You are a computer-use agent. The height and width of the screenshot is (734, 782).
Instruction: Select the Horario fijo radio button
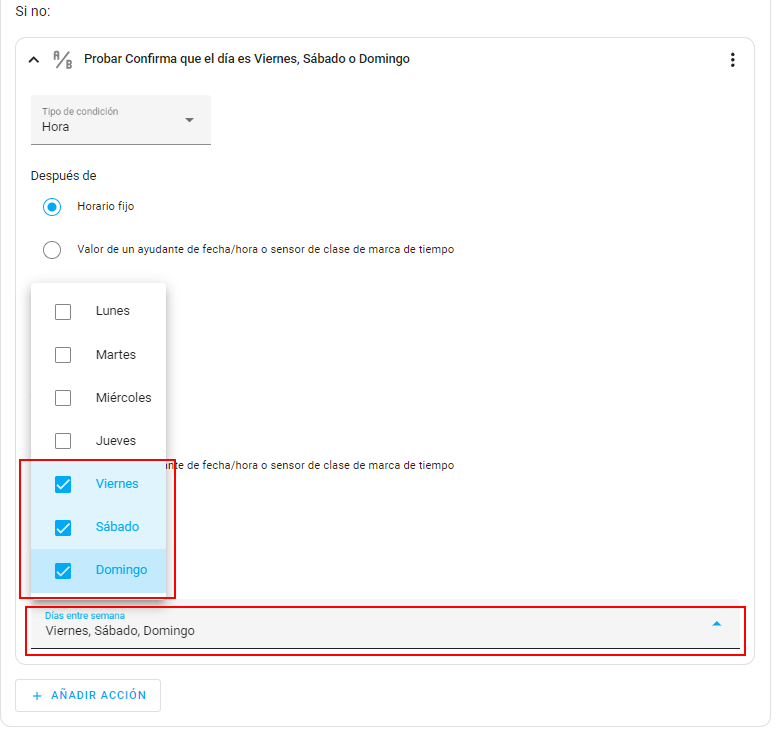click(52, 207)
